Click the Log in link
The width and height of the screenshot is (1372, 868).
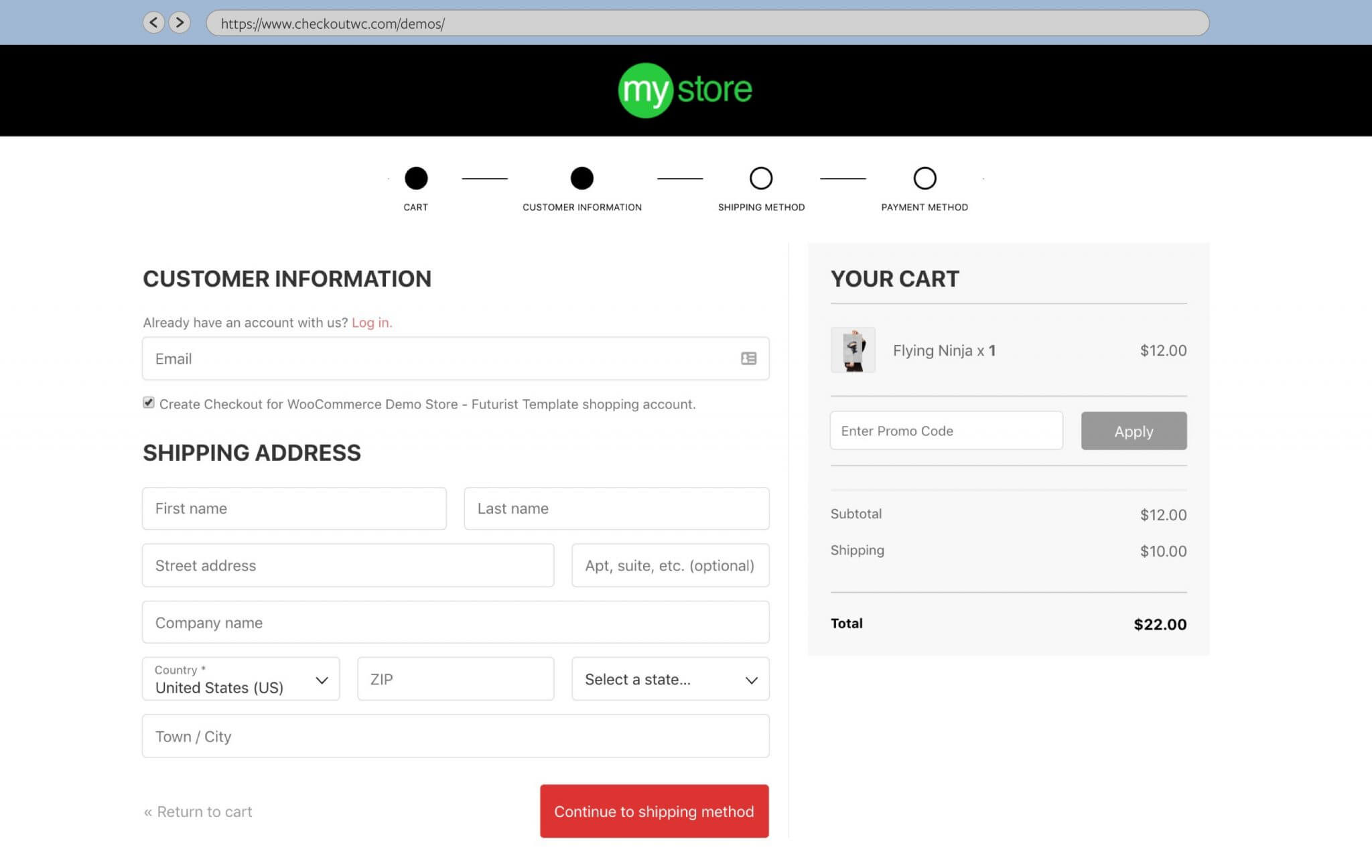pos(370,321)
